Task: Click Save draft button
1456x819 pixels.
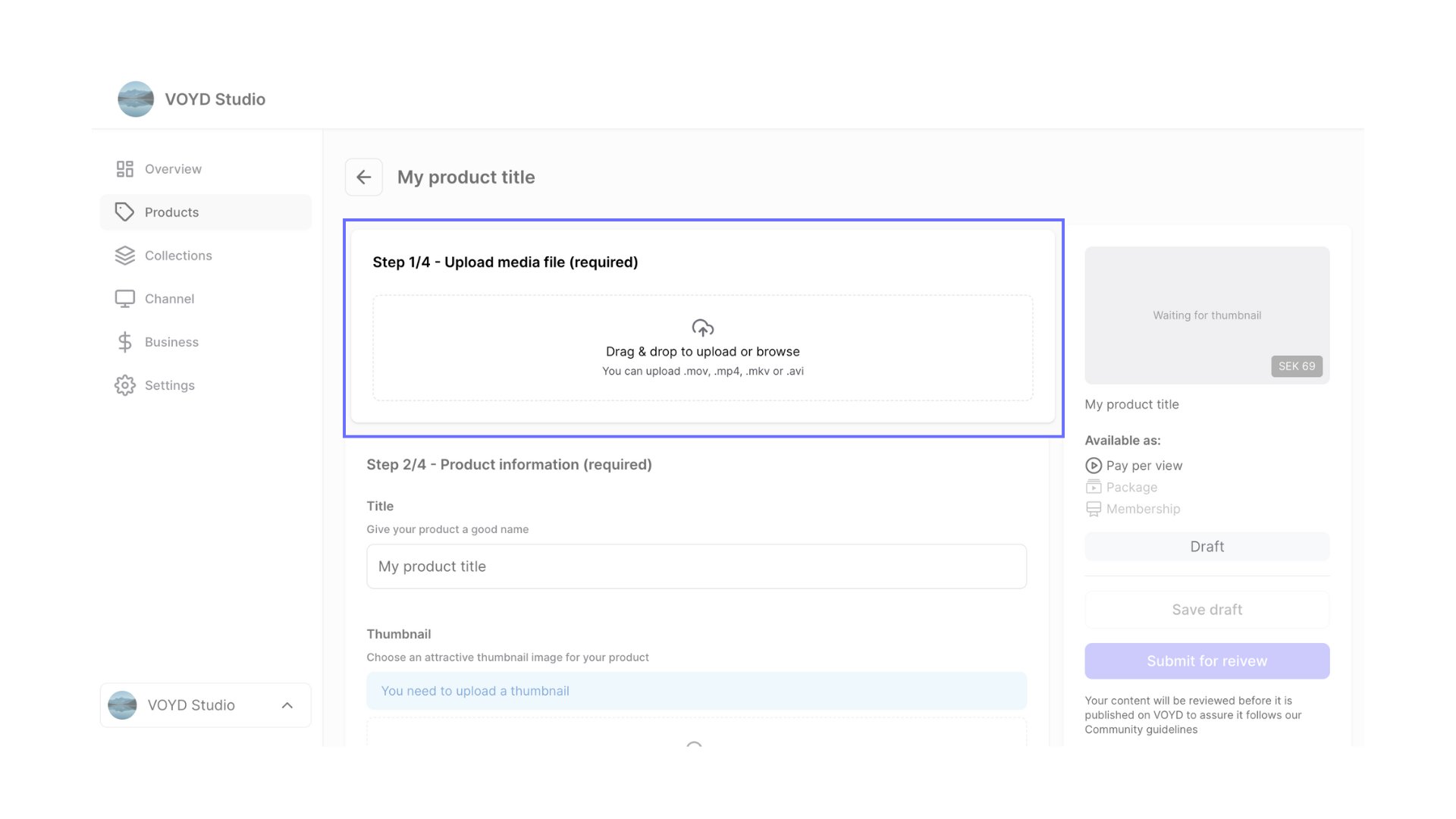Action: [x=1207, y=609]
